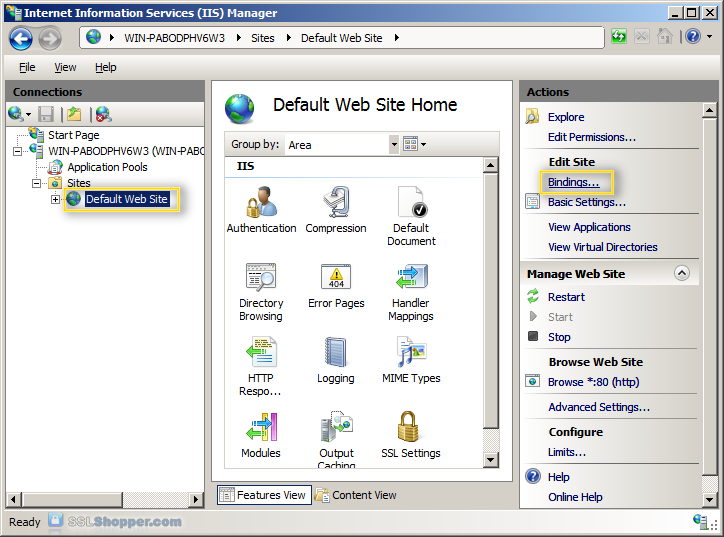Viewport: 724px width, 537px height.
Task: Click the Stop loading X icon
Action: [642, 36]
